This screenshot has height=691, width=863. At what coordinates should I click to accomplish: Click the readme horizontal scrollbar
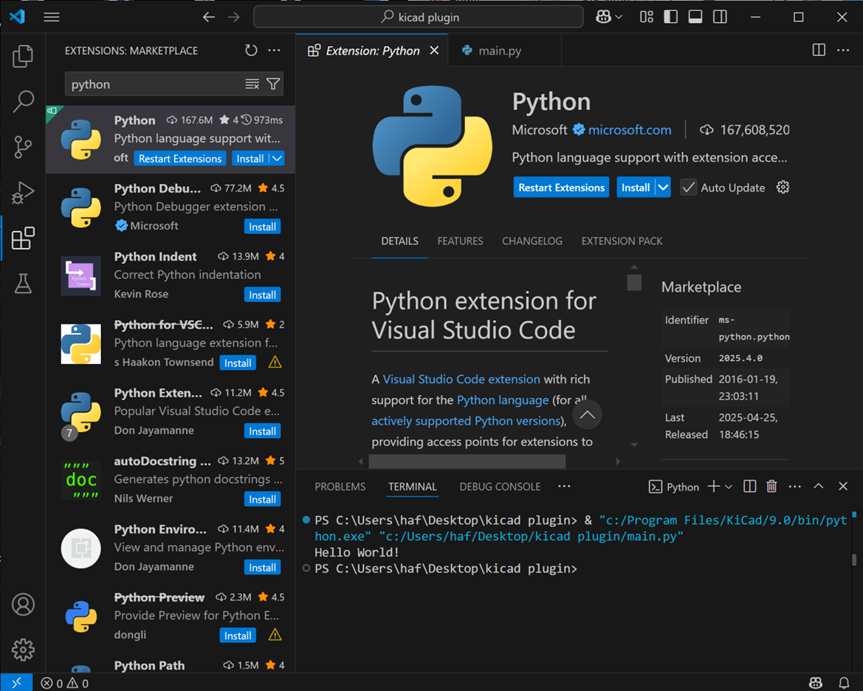click(467, 461)
